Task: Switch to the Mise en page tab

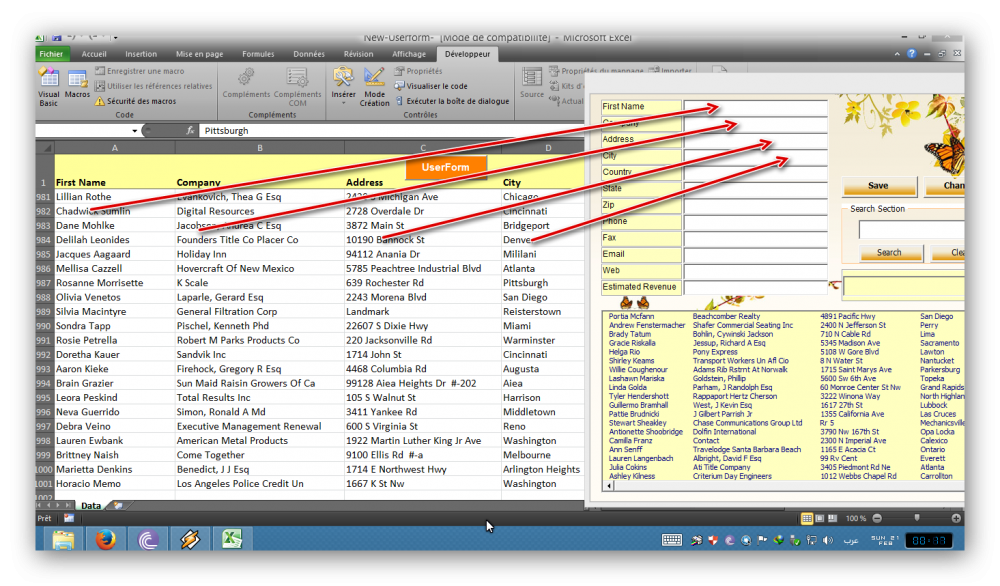Action: pos(200,54)
